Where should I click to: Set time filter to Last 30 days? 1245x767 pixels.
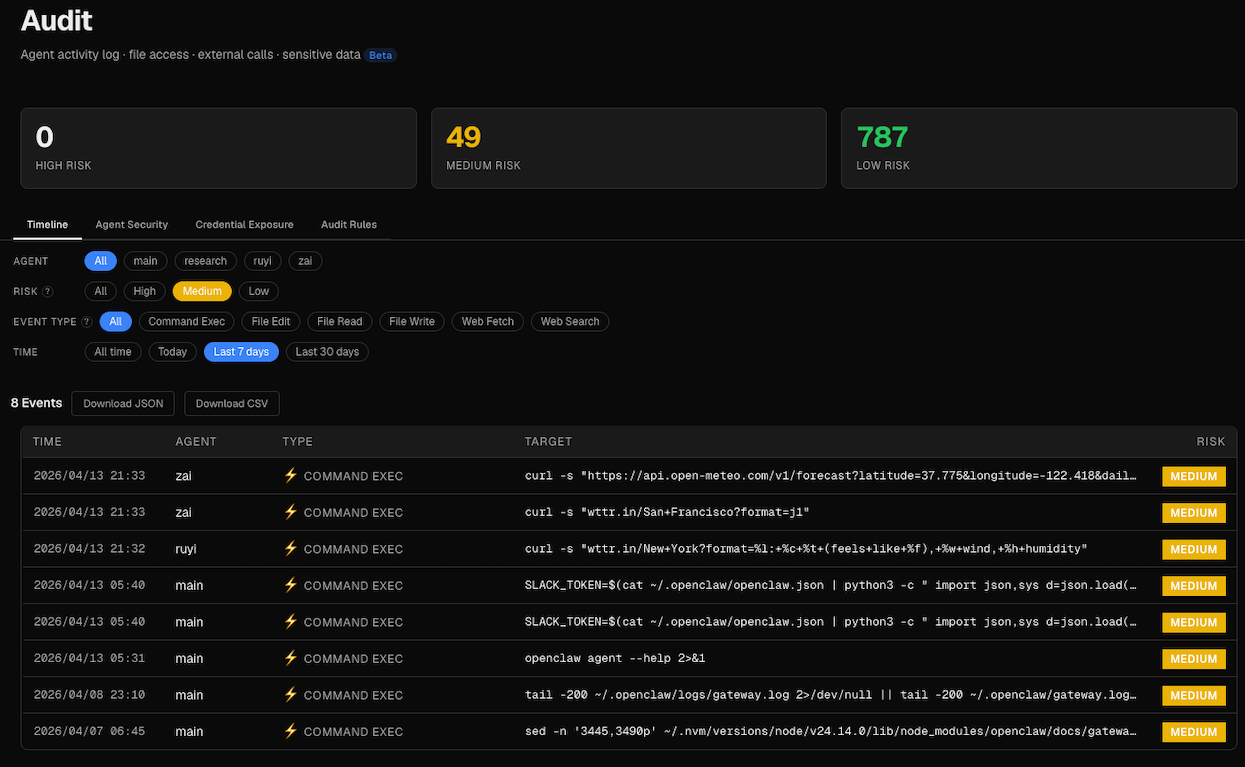pyautogui.click(x=327, y=352)
